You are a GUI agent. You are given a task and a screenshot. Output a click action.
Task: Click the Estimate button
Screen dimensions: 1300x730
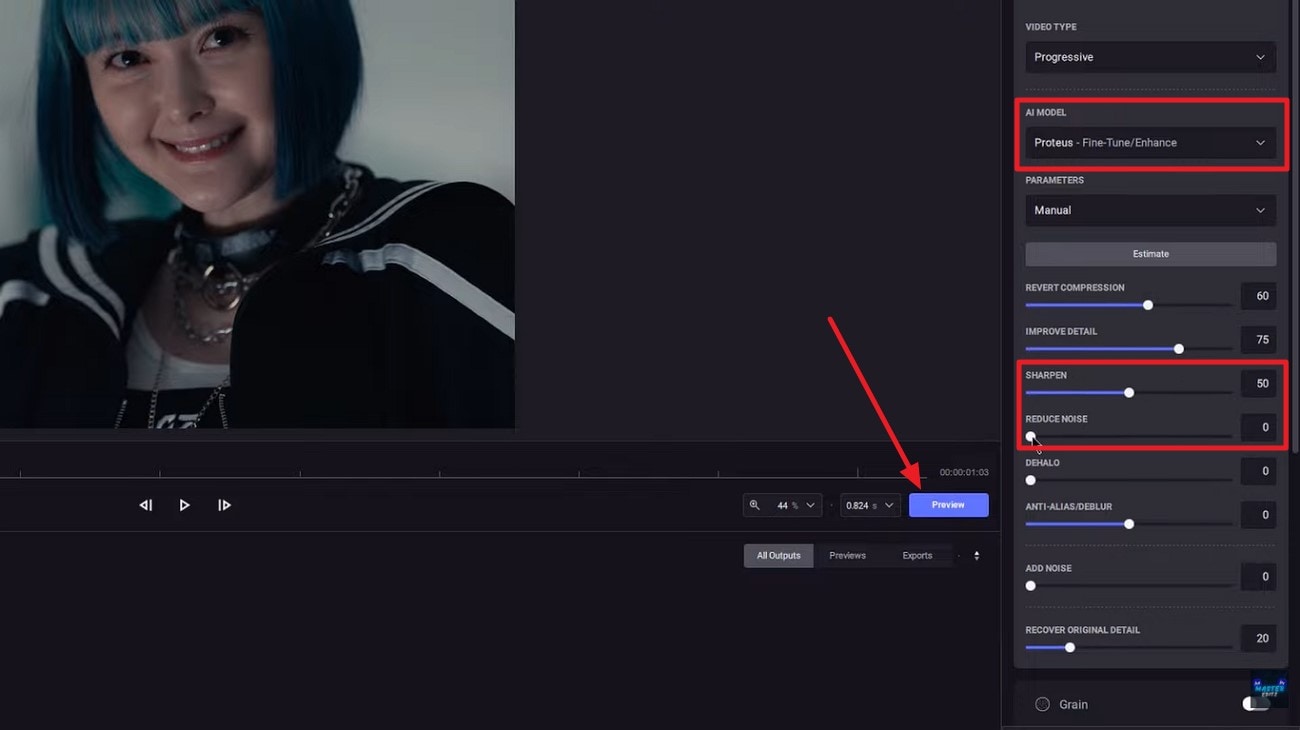click(1150, 254)
